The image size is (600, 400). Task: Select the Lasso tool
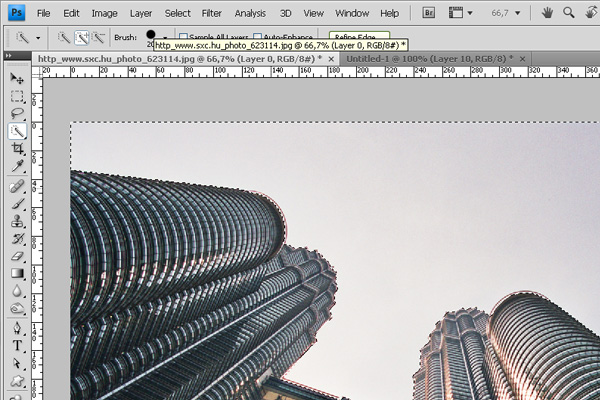pos(17,113)
